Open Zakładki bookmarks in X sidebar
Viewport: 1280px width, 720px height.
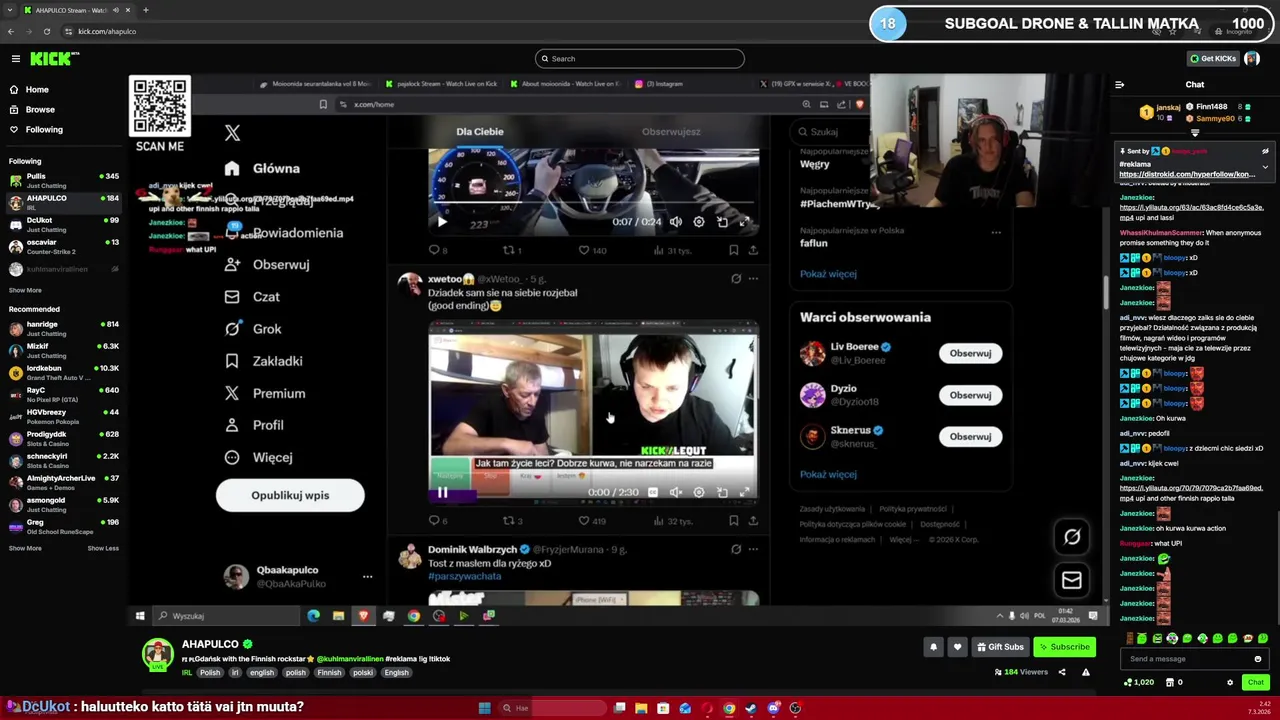click(x=263, y=361)
